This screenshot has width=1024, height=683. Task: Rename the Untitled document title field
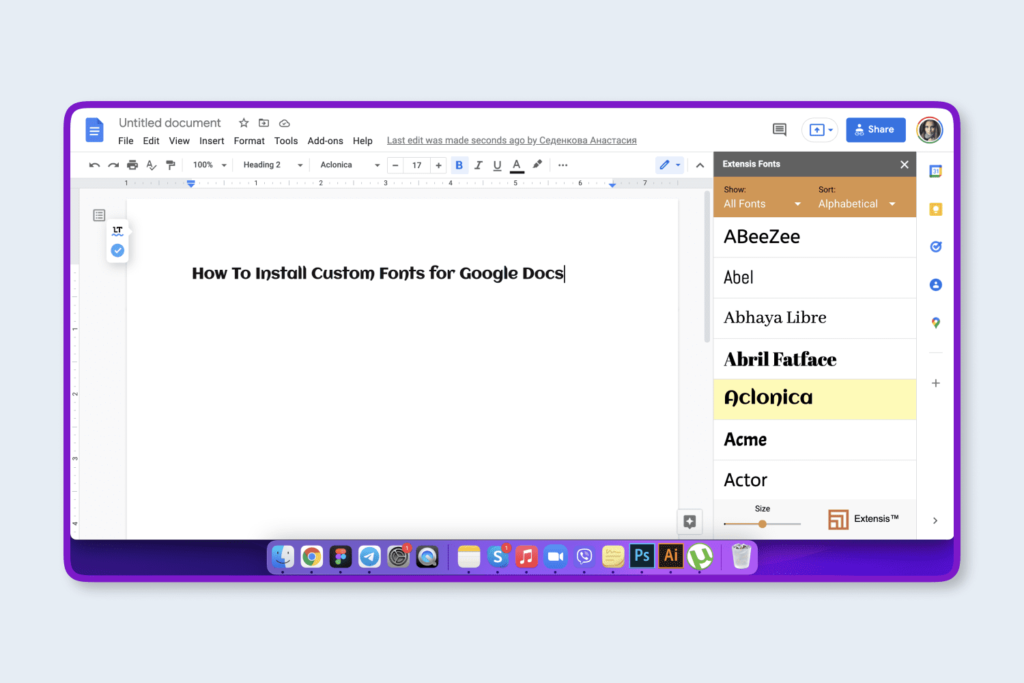coord(169,122)
